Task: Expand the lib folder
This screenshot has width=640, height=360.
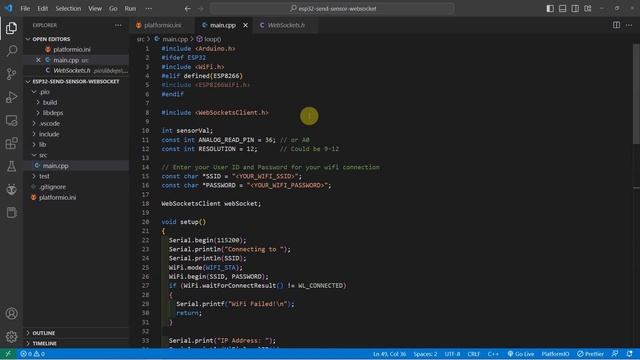Action: pyautogui.click(x=42, y=144)
